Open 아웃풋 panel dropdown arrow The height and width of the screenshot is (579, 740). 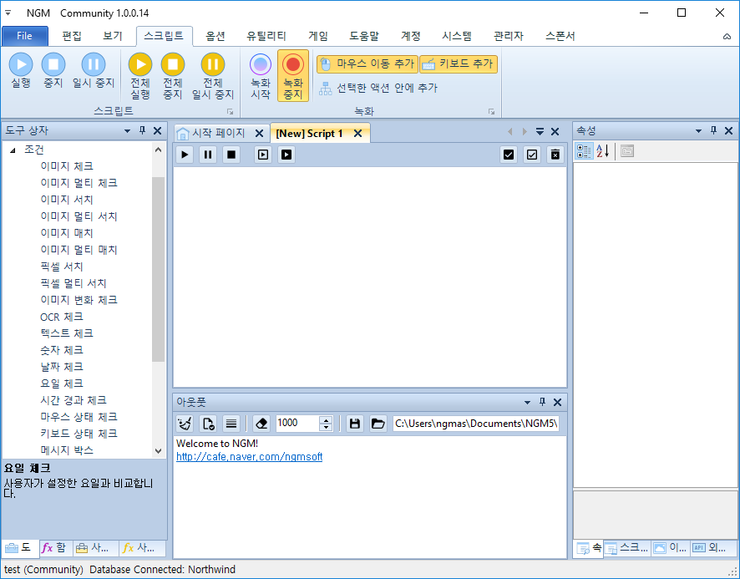[x=527, y=402]
